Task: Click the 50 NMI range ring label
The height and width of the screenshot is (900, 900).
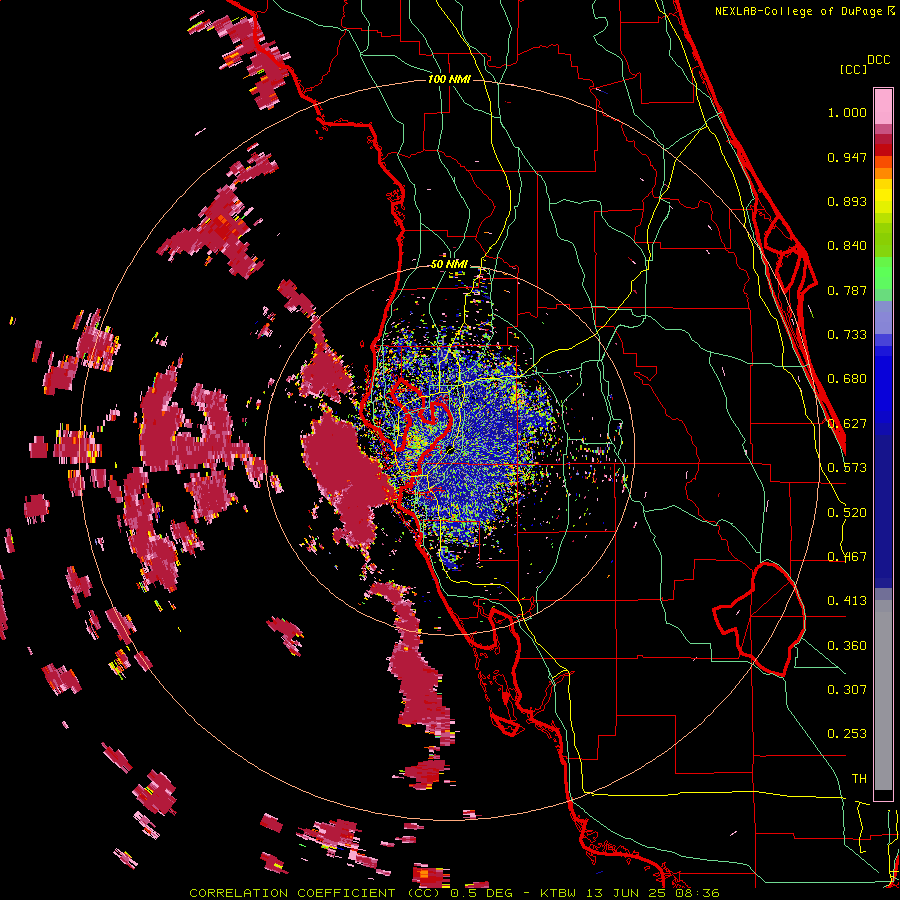Action: (x=449, y=265)
